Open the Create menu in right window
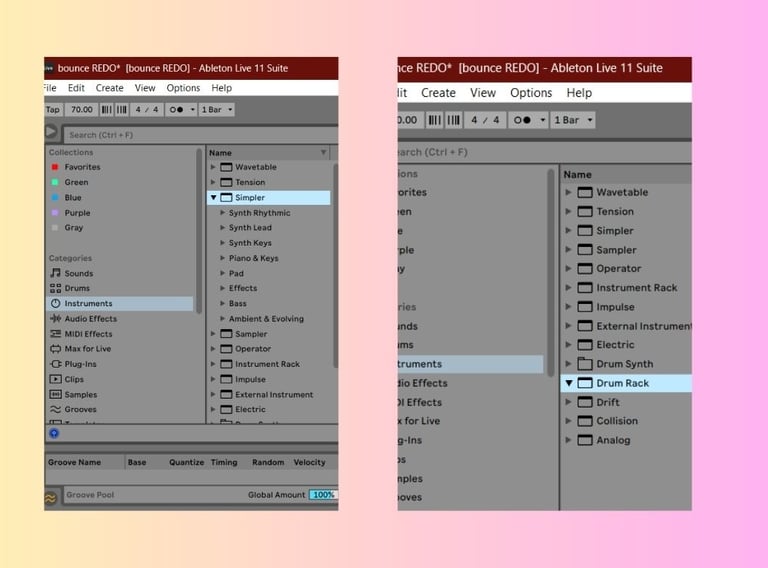The height and width of the screenshot is (568, 768). 438,93
